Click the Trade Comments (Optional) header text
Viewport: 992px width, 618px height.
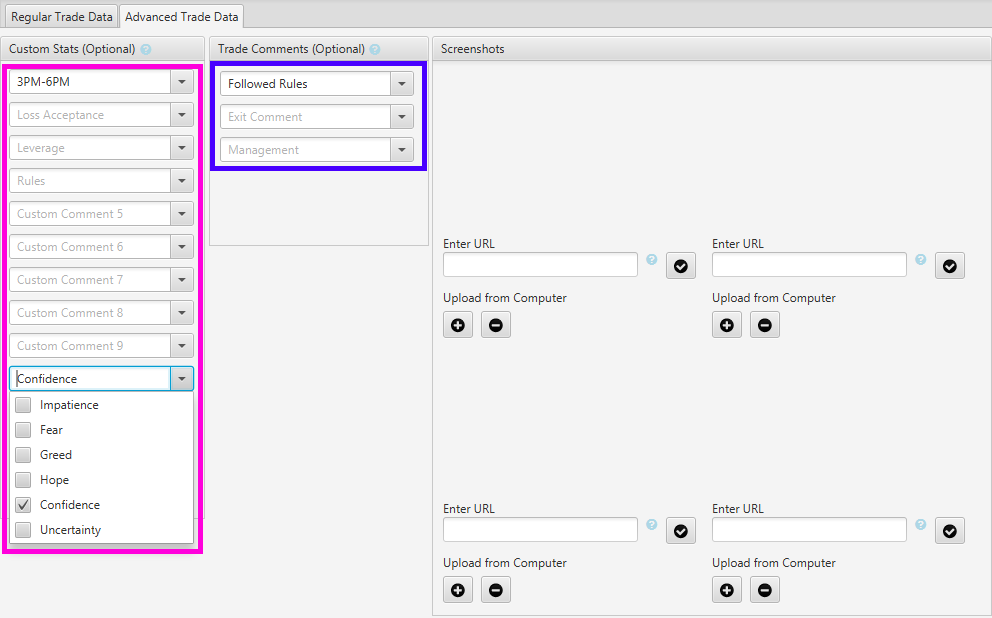[291, 49]
